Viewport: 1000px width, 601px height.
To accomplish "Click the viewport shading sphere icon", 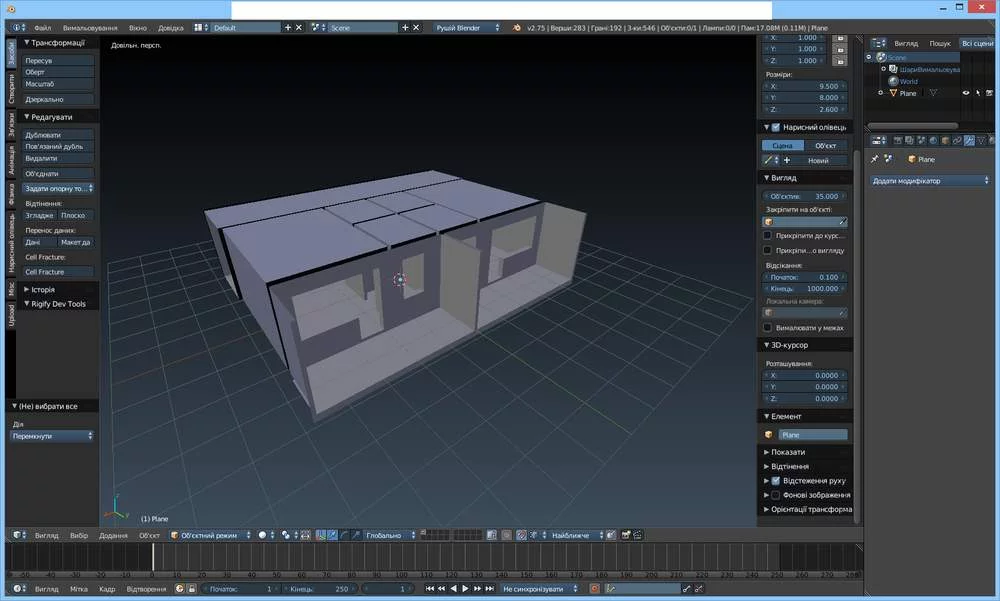I will [x=262, y=535].
